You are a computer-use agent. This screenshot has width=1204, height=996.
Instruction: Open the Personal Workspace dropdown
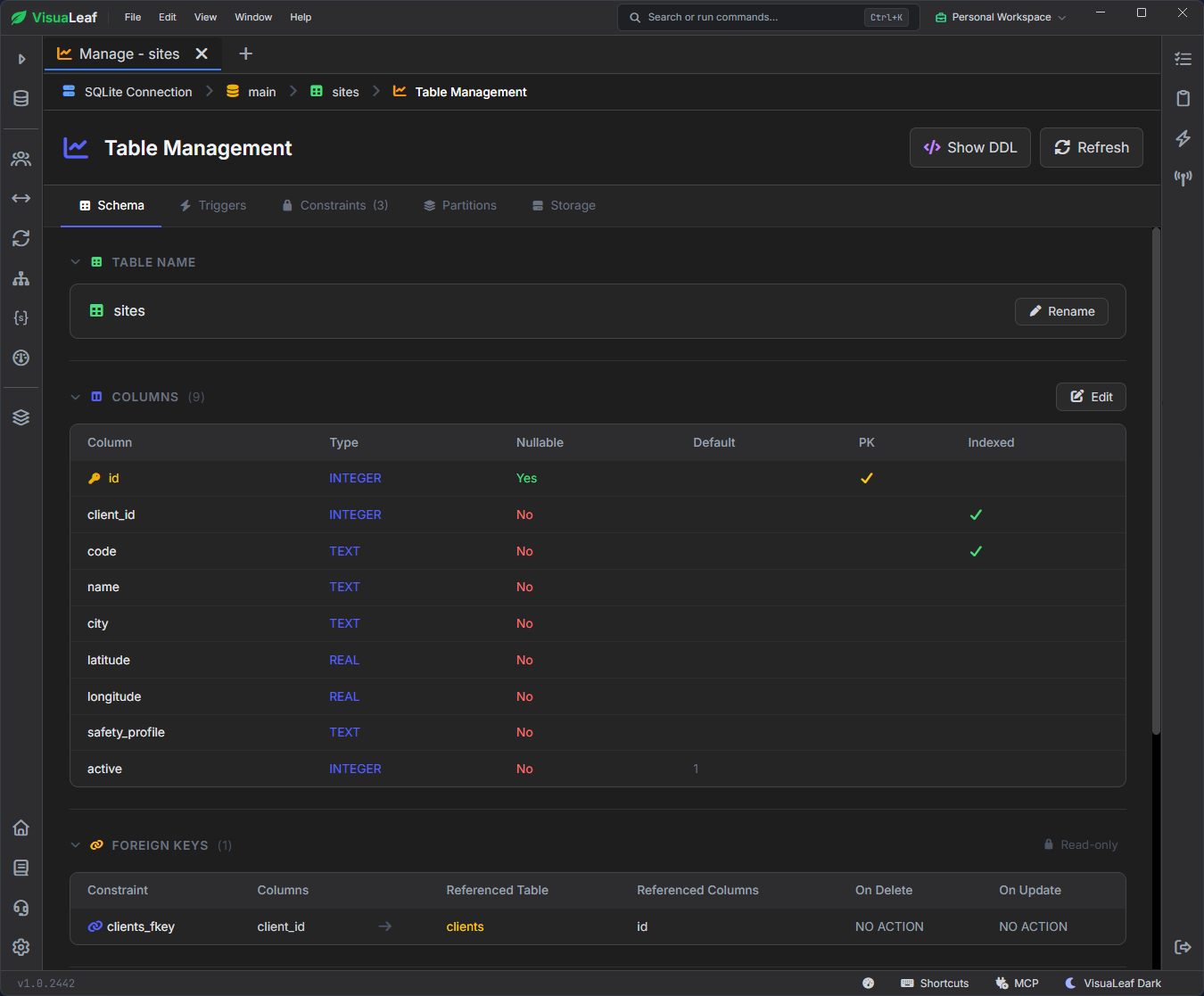(1000, 17)
